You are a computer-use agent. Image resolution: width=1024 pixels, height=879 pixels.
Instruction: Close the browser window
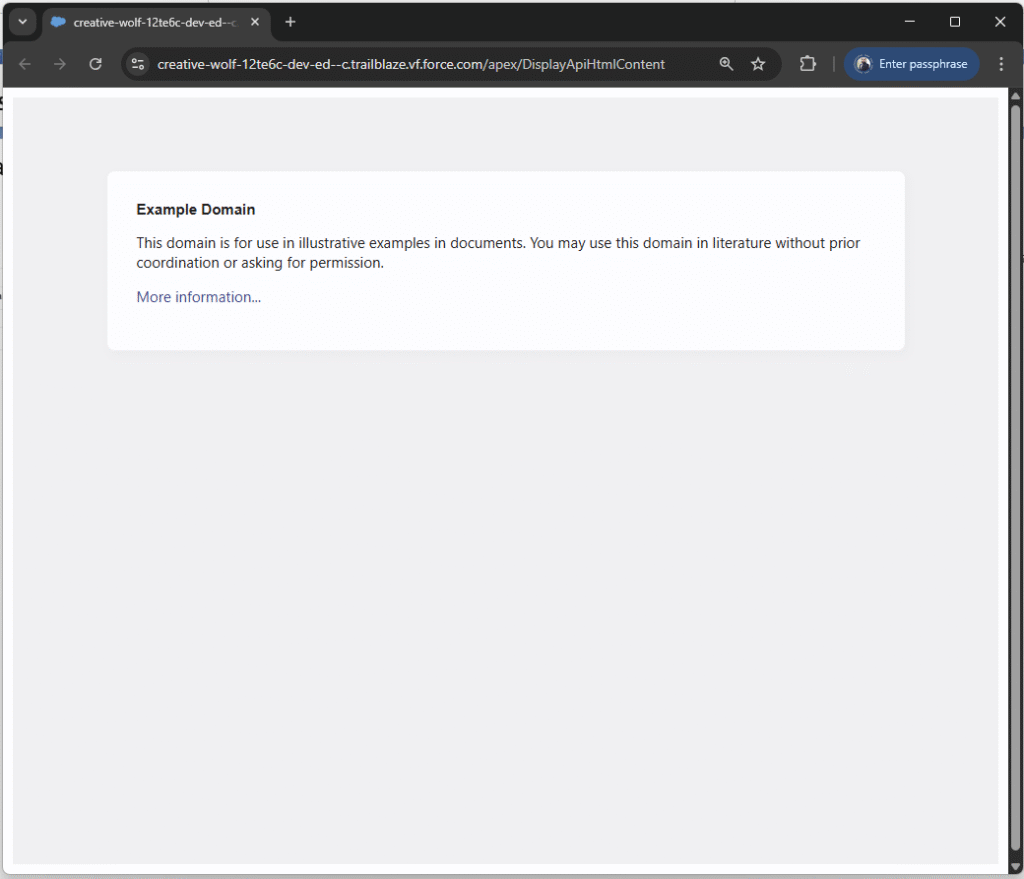[x=1000, y=22]
